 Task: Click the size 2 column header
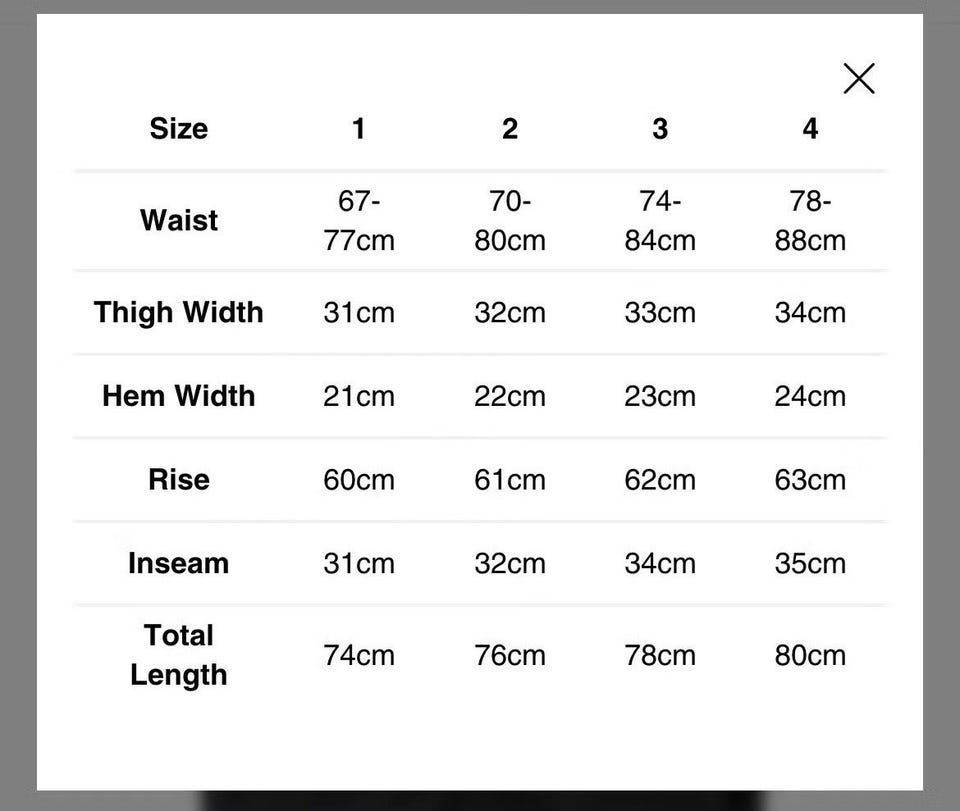click(510, 129)
